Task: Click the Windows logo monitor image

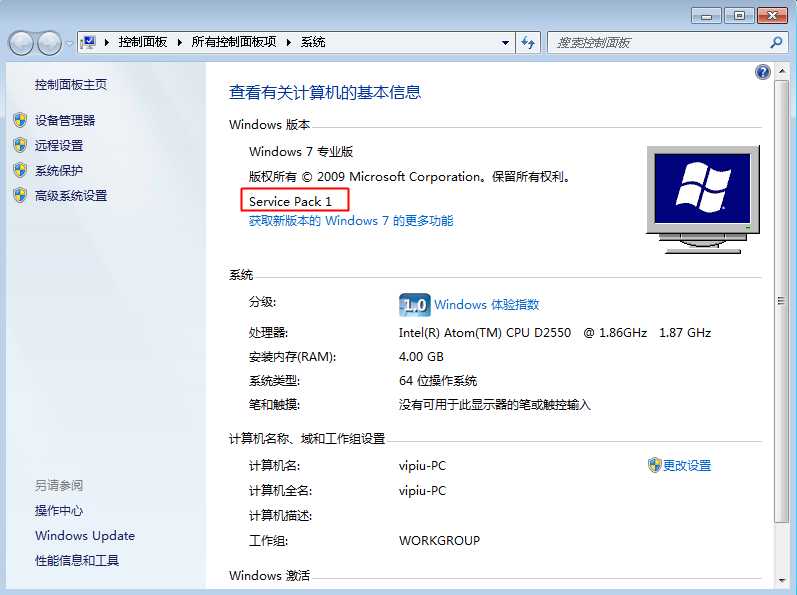Action: [x=703, y=199]
